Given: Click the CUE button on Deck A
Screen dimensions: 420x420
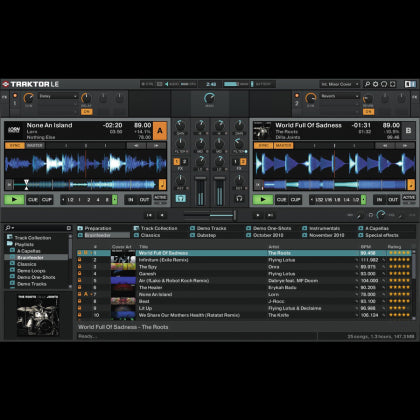Looking at the screenshot, I should coord(33,200).
